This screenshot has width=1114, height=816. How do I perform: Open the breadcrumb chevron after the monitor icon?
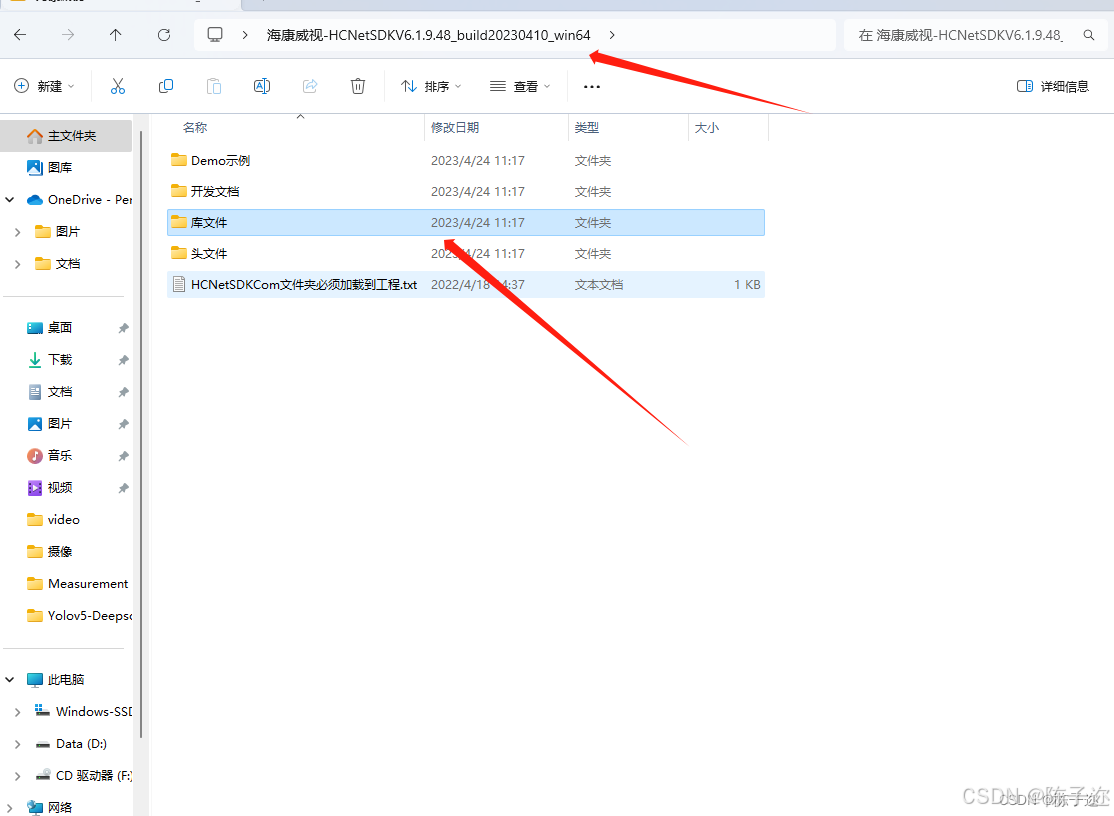(x=244, y=35)
